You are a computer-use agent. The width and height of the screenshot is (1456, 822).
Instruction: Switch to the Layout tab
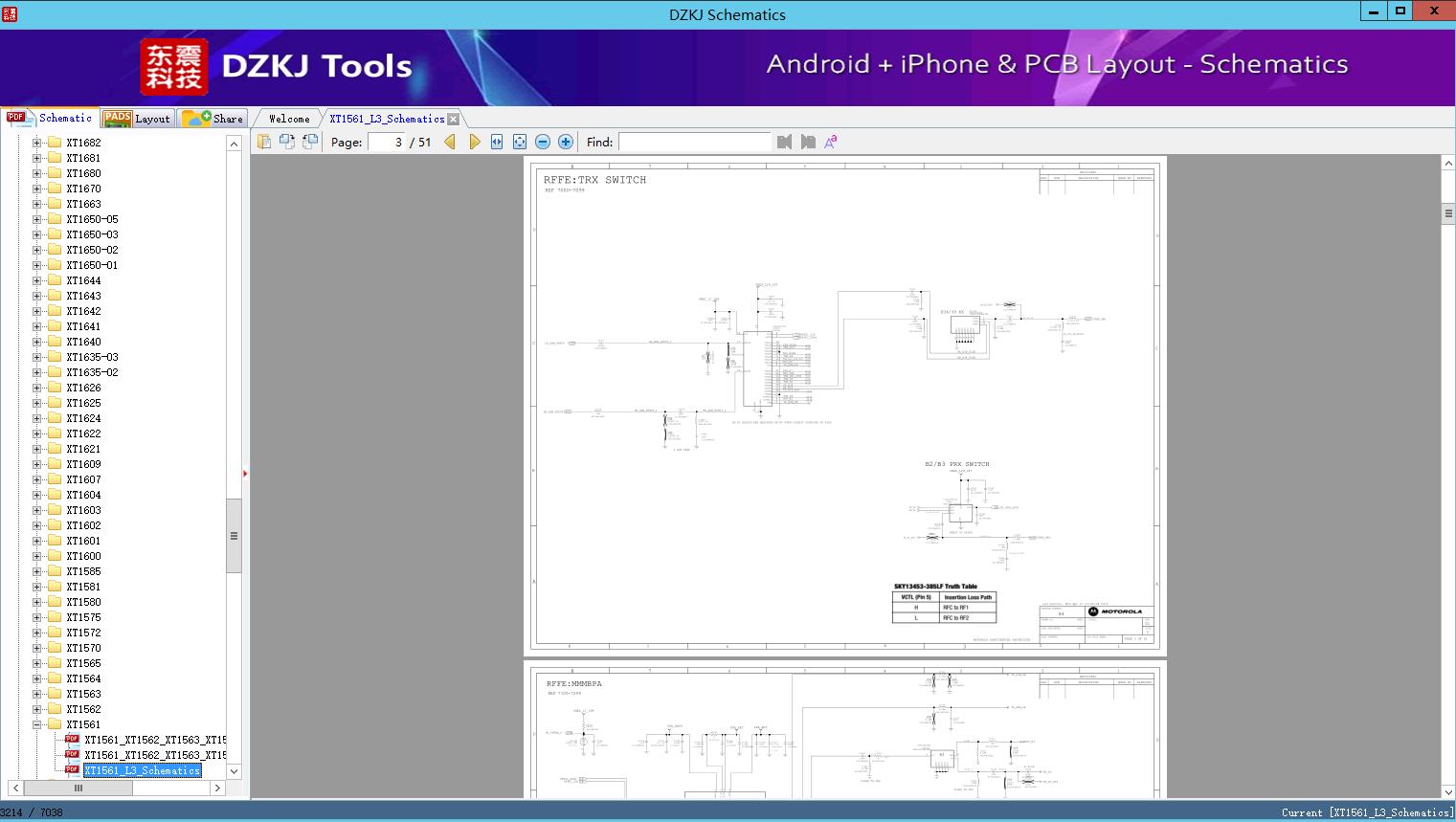click(138, 119)
